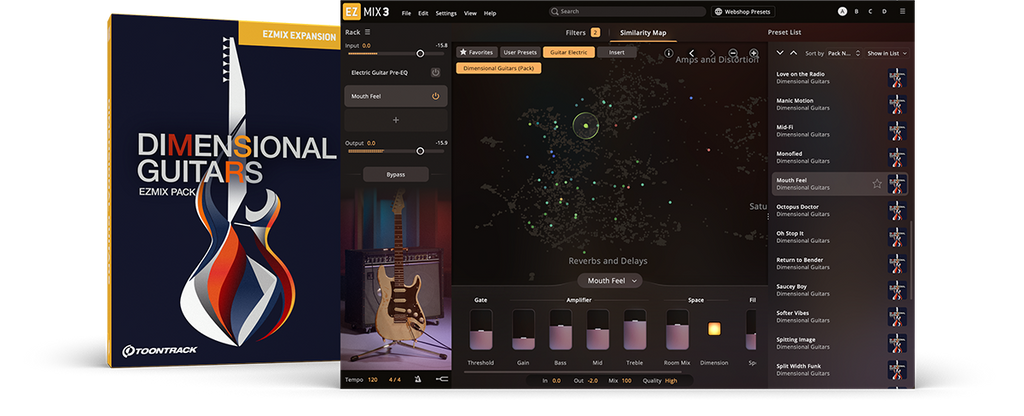Toggle Mouth Feel effect power button
This screenshot has height=416, width=1024.
[x=435, y=96]
